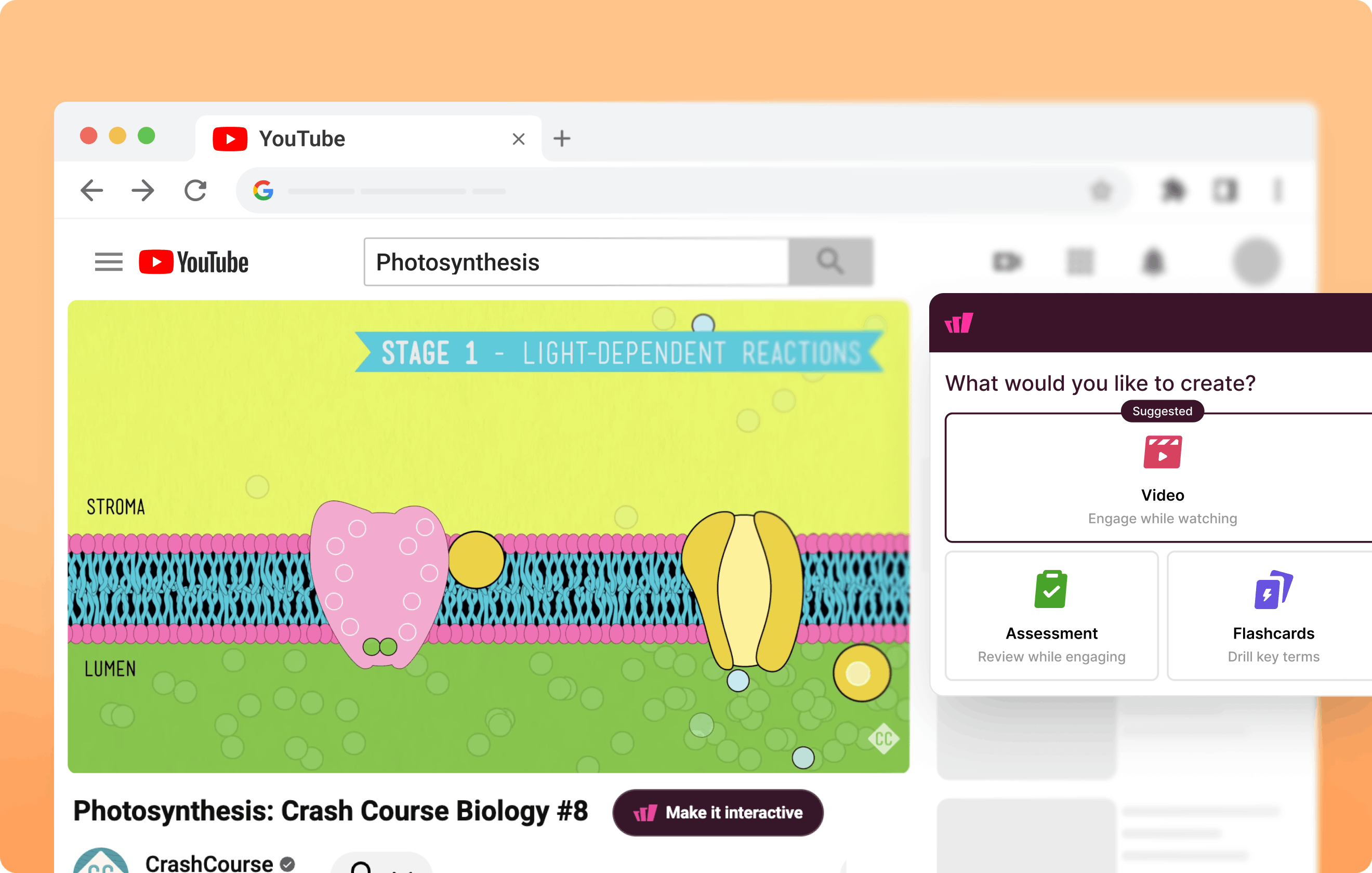Open the YouTube hamburger guide menu
This screenshot has width=1372, height=873.
click(x=109, y=262)
